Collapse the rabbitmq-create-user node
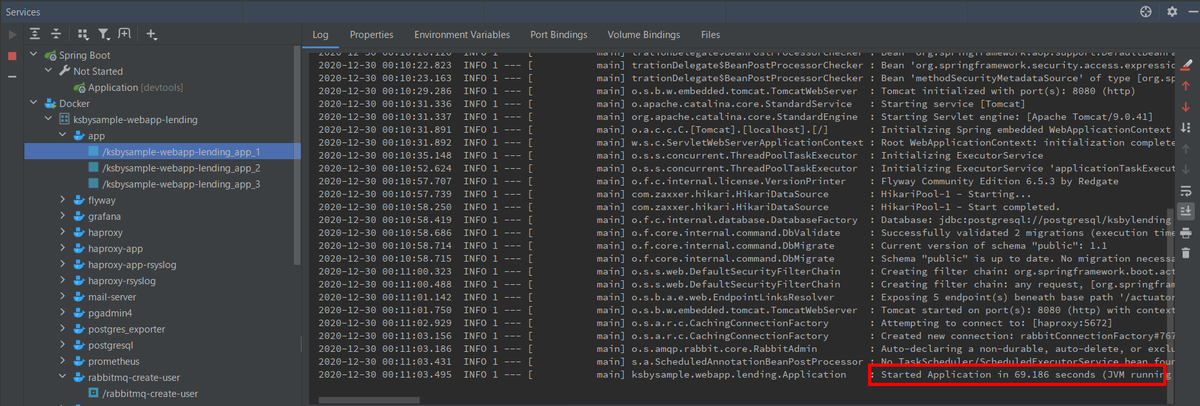The width and height of the screenshot is (1200, 406). [x=63, y=377]
